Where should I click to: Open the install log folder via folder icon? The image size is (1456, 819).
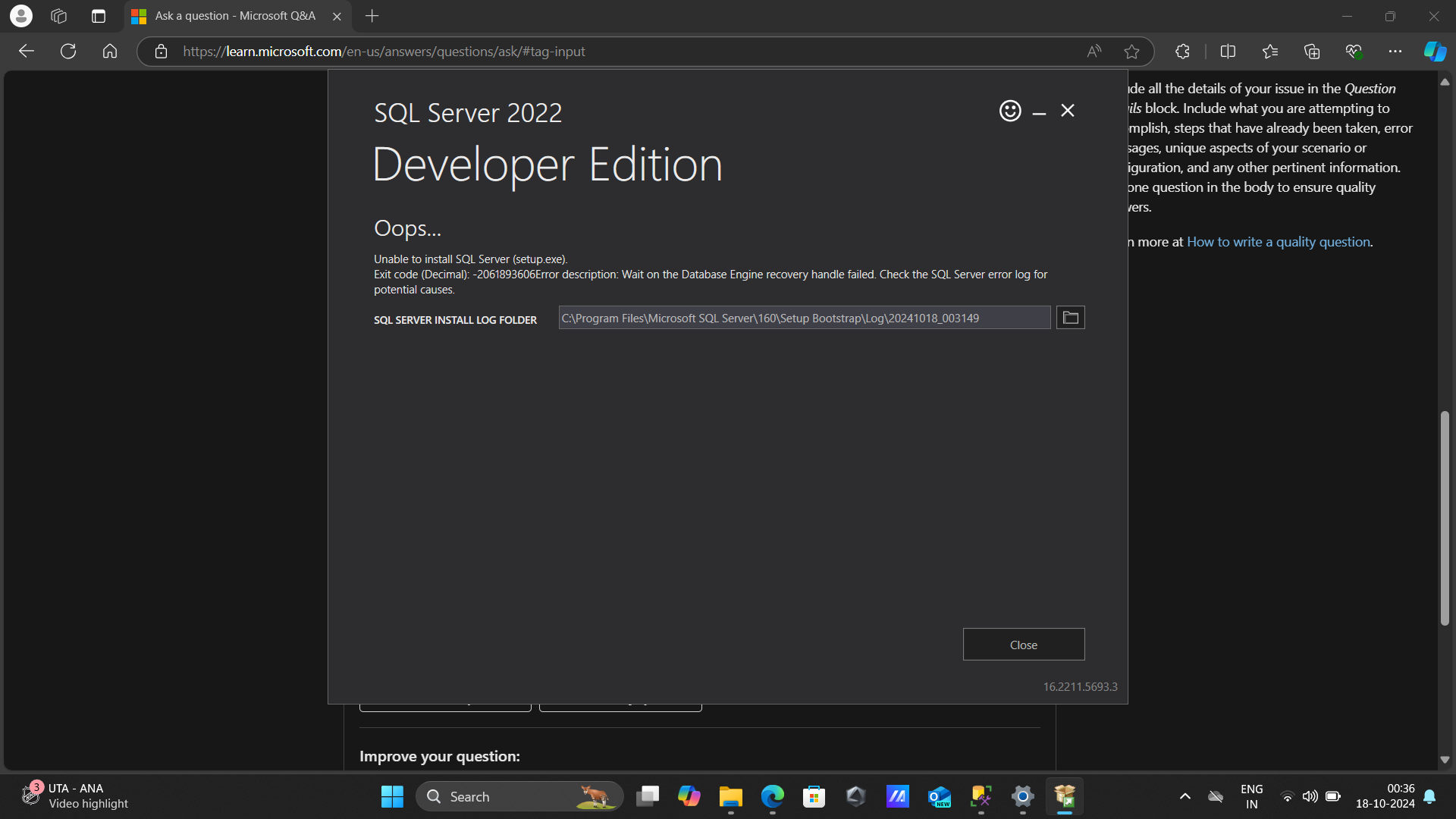1070,318
